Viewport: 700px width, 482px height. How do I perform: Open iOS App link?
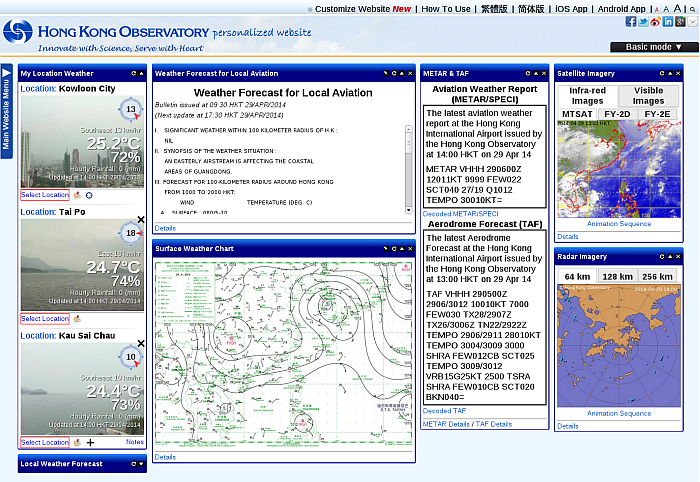tap(571, 9)
